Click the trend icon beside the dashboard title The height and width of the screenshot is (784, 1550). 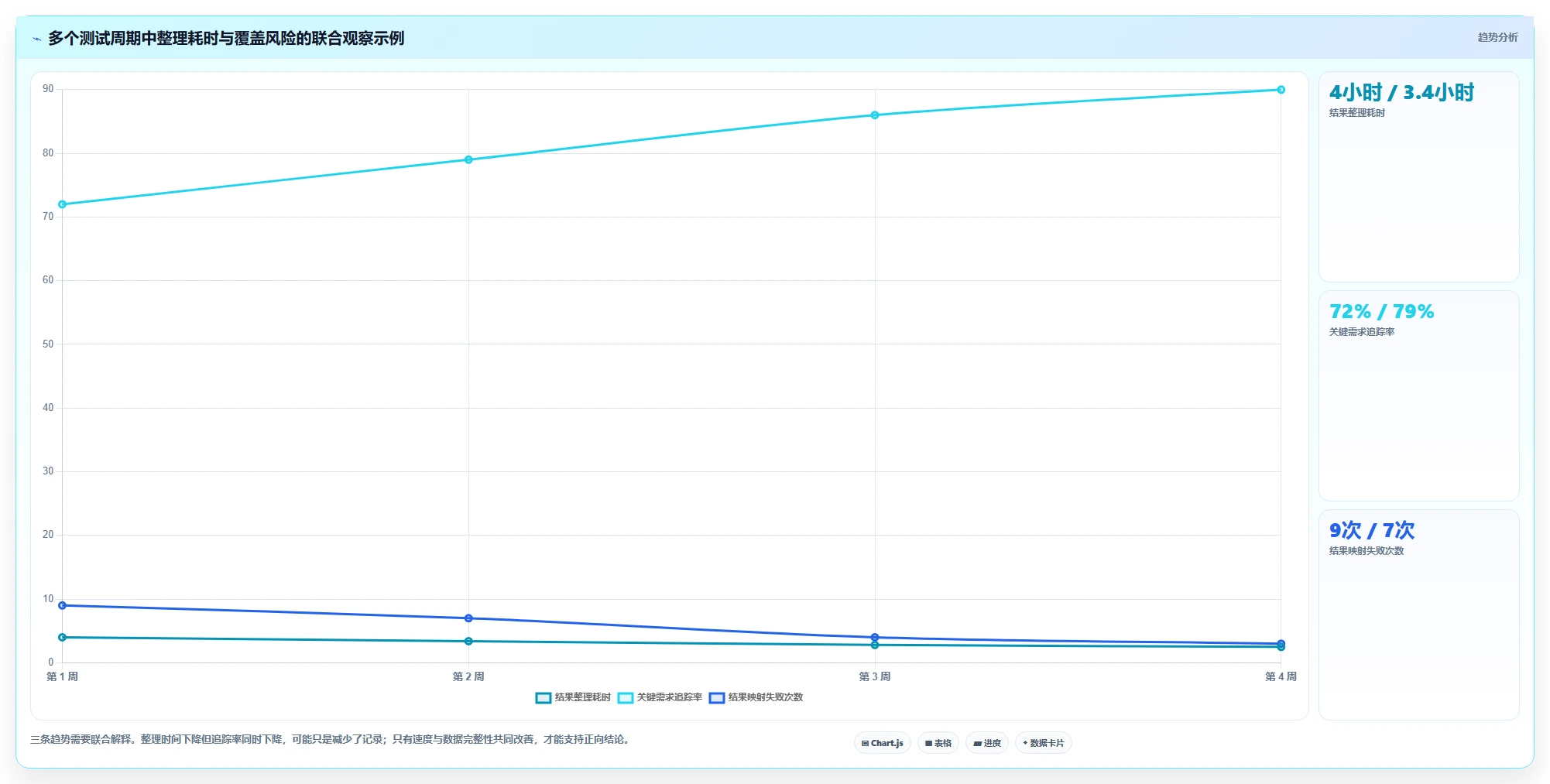[x=36, y=38]
